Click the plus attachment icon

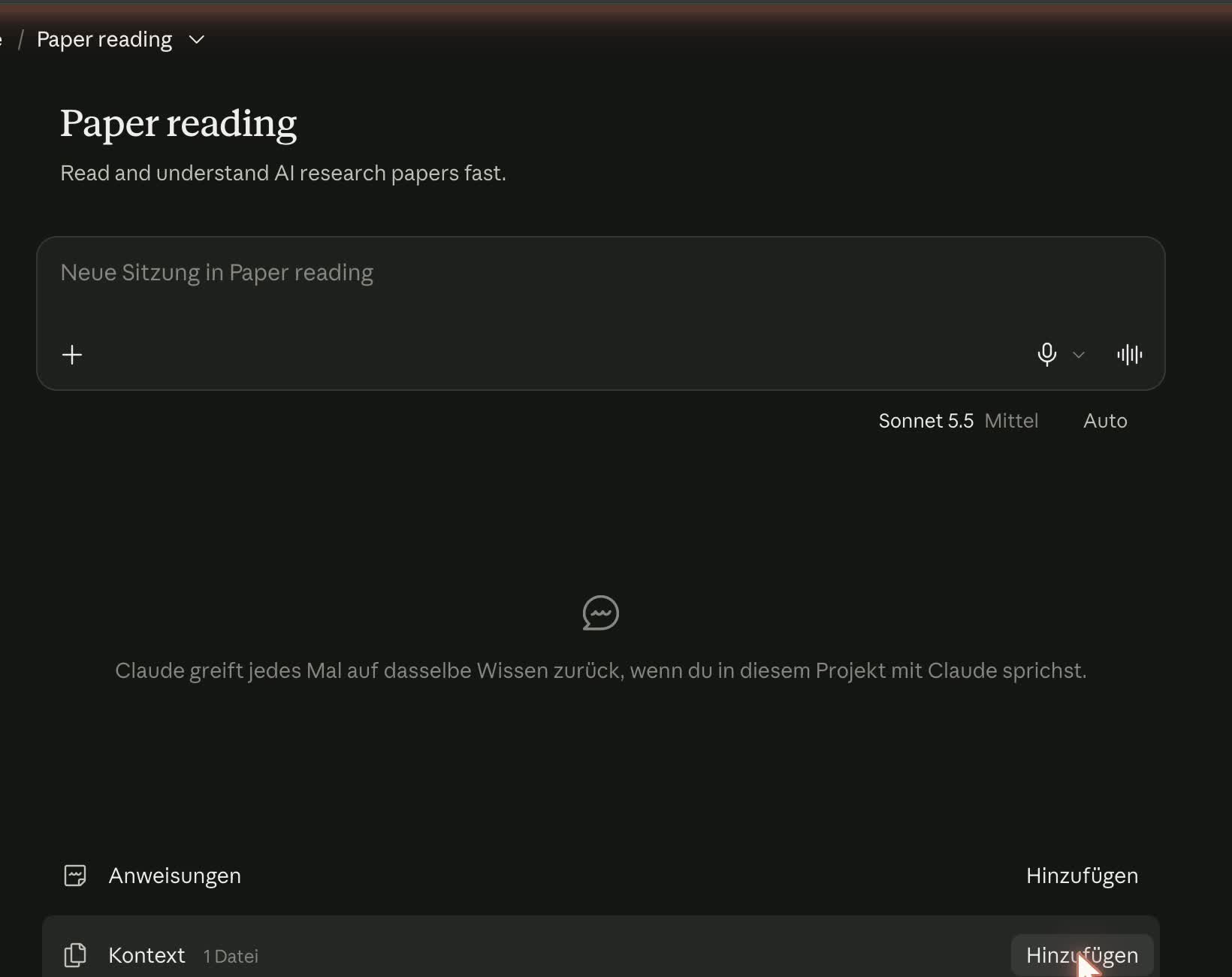(72, 355)
